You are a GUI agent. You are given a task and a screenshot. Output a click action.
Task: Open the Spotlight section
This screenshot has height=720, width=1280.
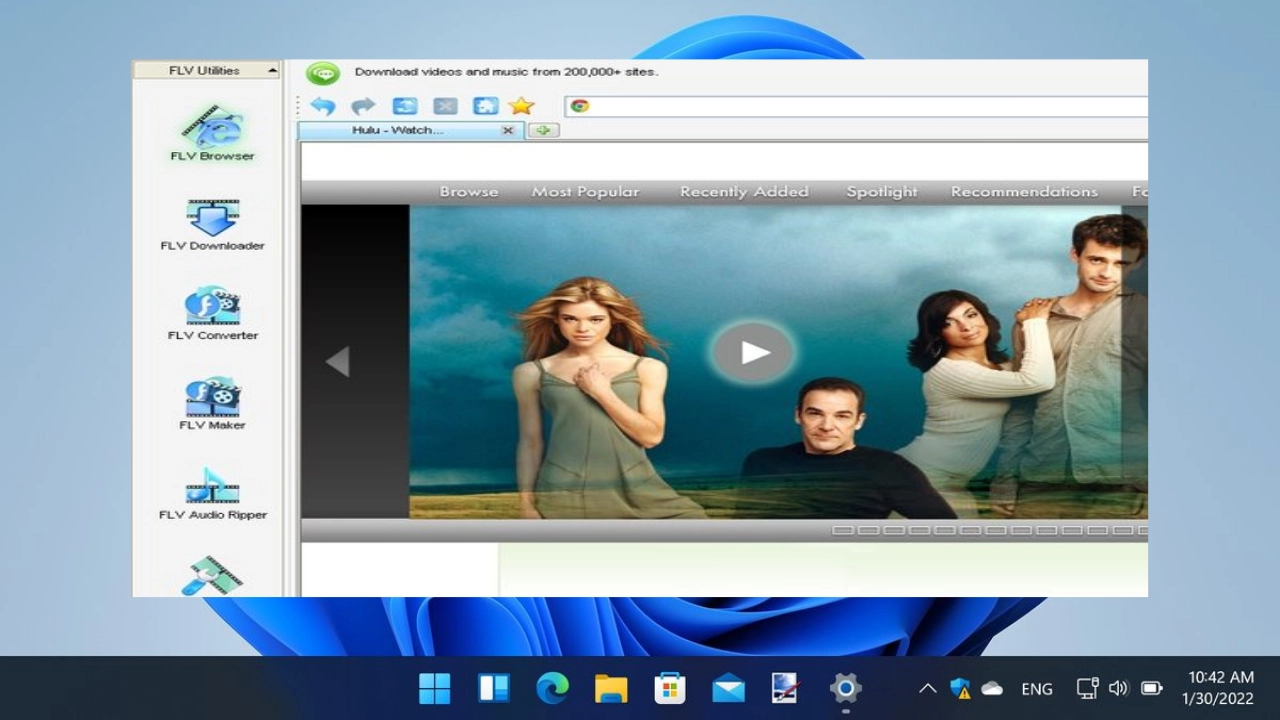881,192
